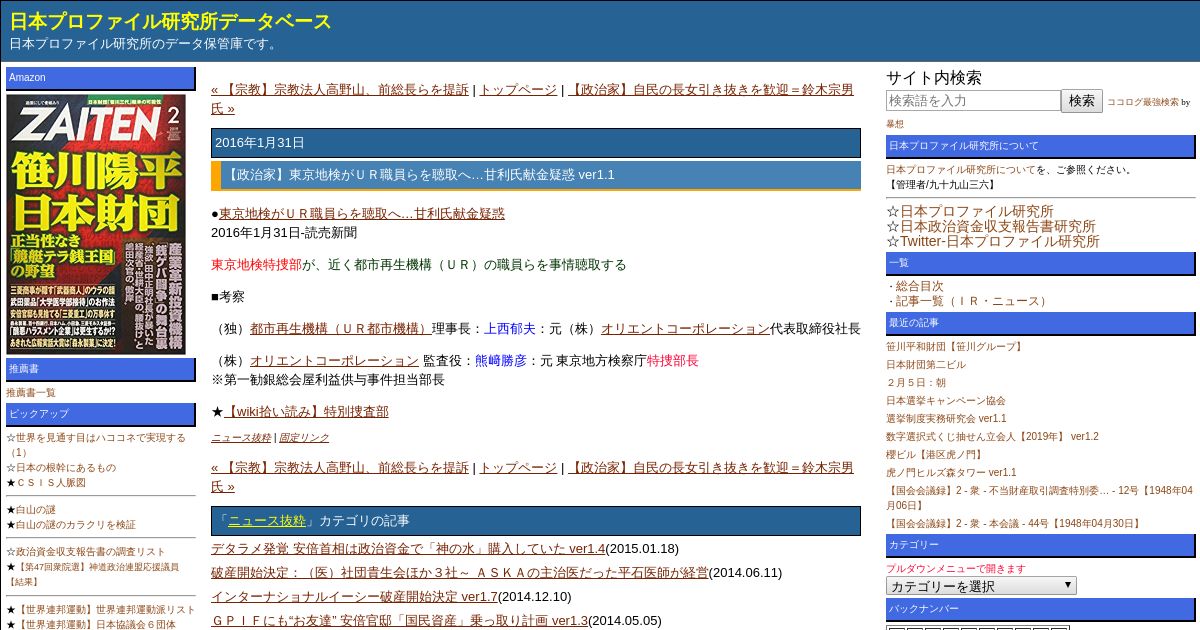This screenshot has height=630, width=1200.
Task: Click the 最近の記事 sidebar heading
Action: [x=1040, y=323]
